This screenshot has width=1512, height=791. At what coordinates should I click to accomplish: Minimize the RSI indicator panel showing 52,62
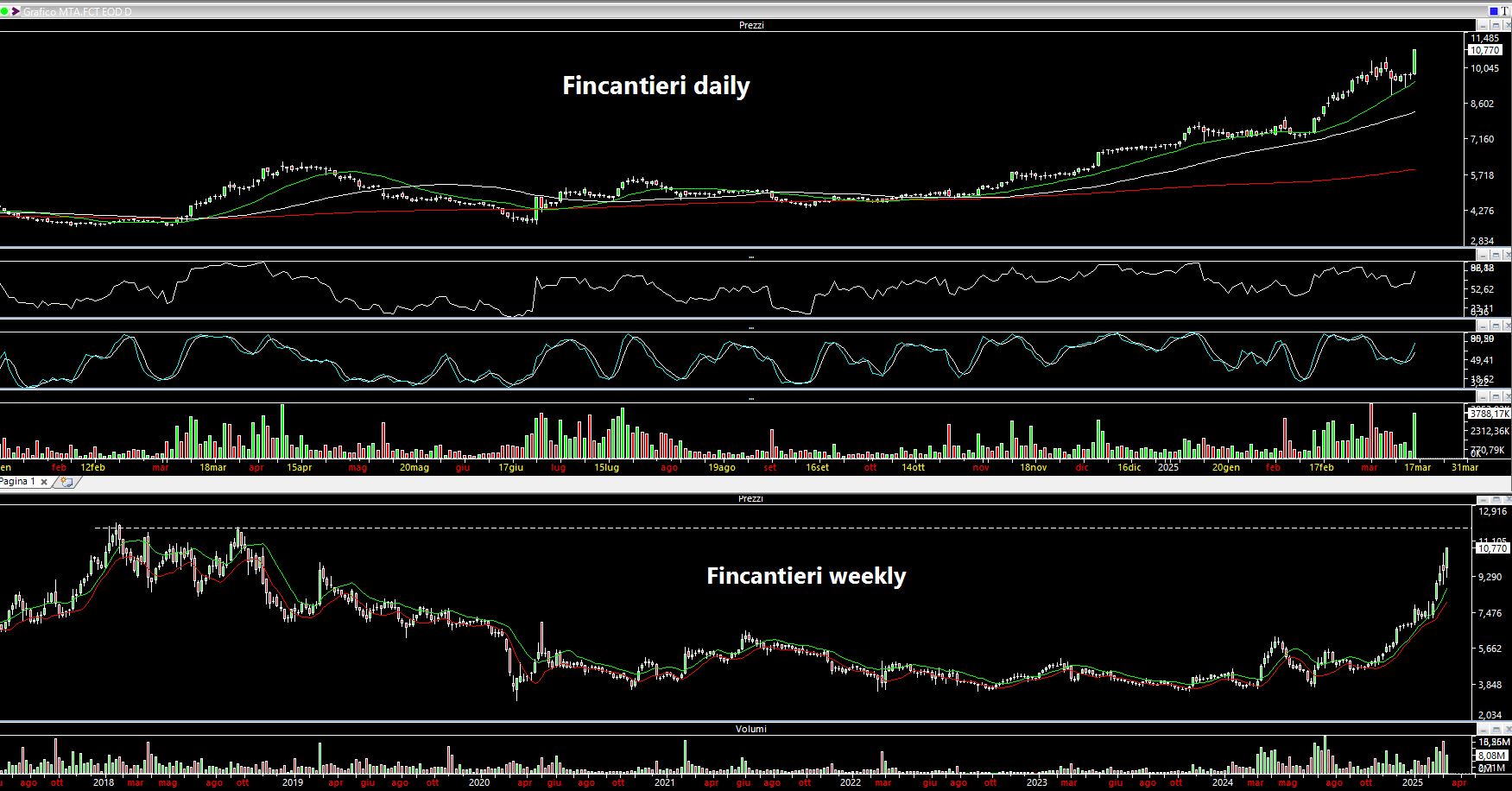tap(1483, 256)
